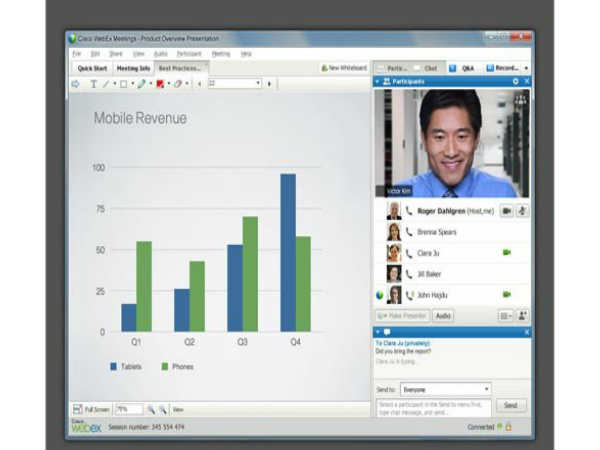This screenshot has width=600, height=450.
Task: Open the panel options arrow next to Recorder
Action: 526,68
